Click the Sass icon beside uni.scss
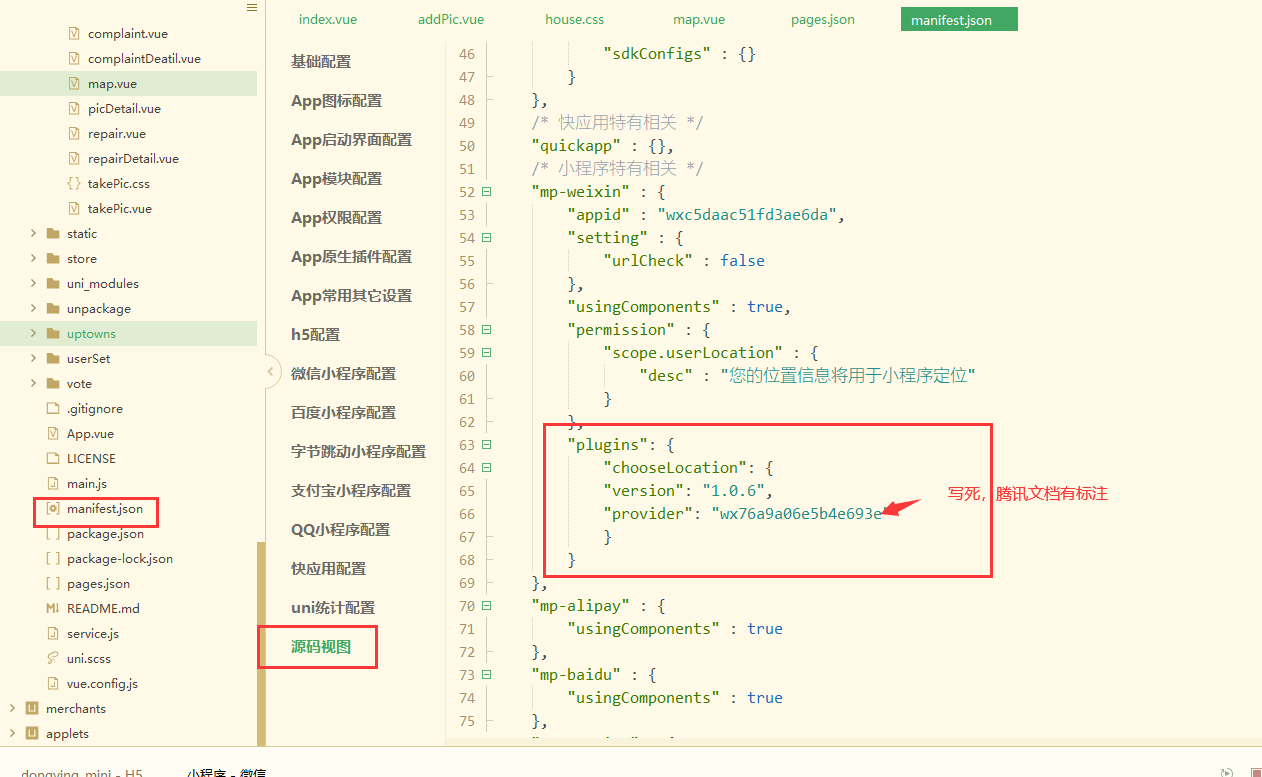The width and height of the screenshot is (1262, 777). coord(53,659)
